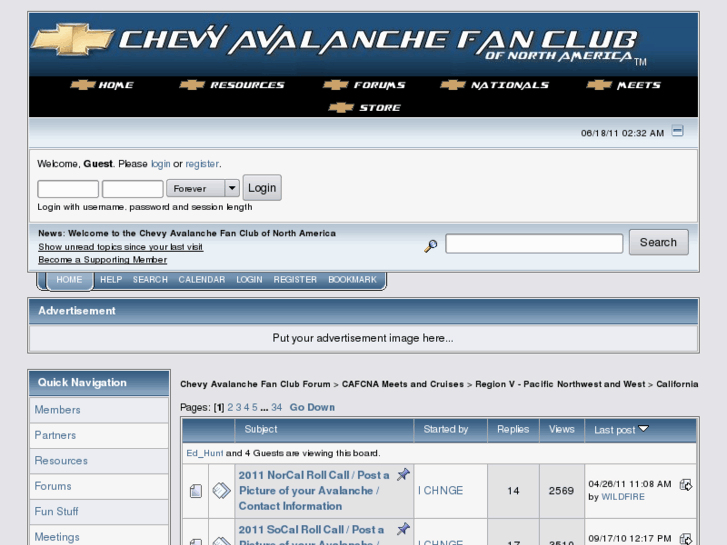
Task: Go to page 5 of topics
Action: 255,407
